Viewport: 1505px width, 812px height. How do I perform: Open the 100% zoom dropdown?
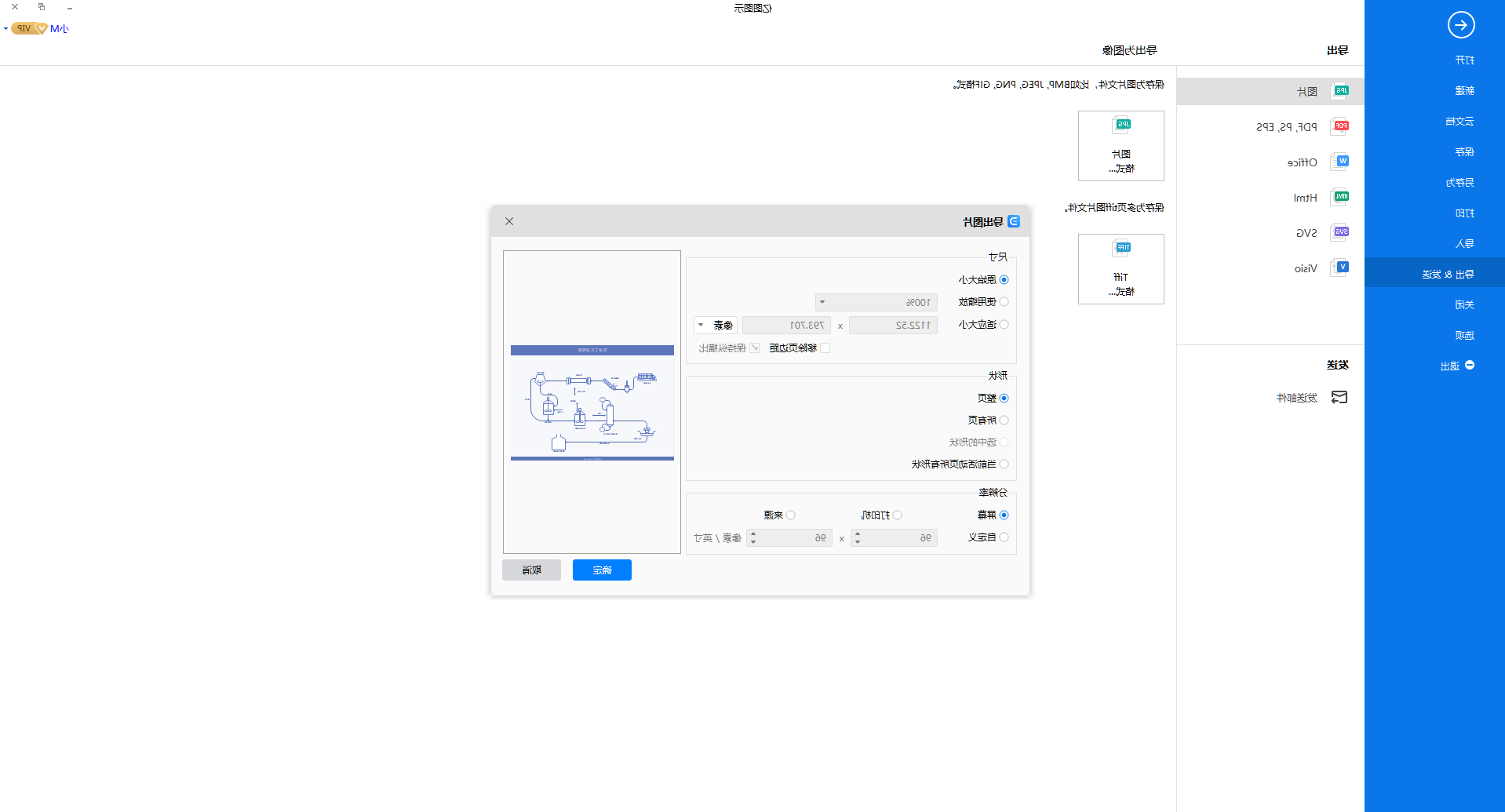pos(876,302)
